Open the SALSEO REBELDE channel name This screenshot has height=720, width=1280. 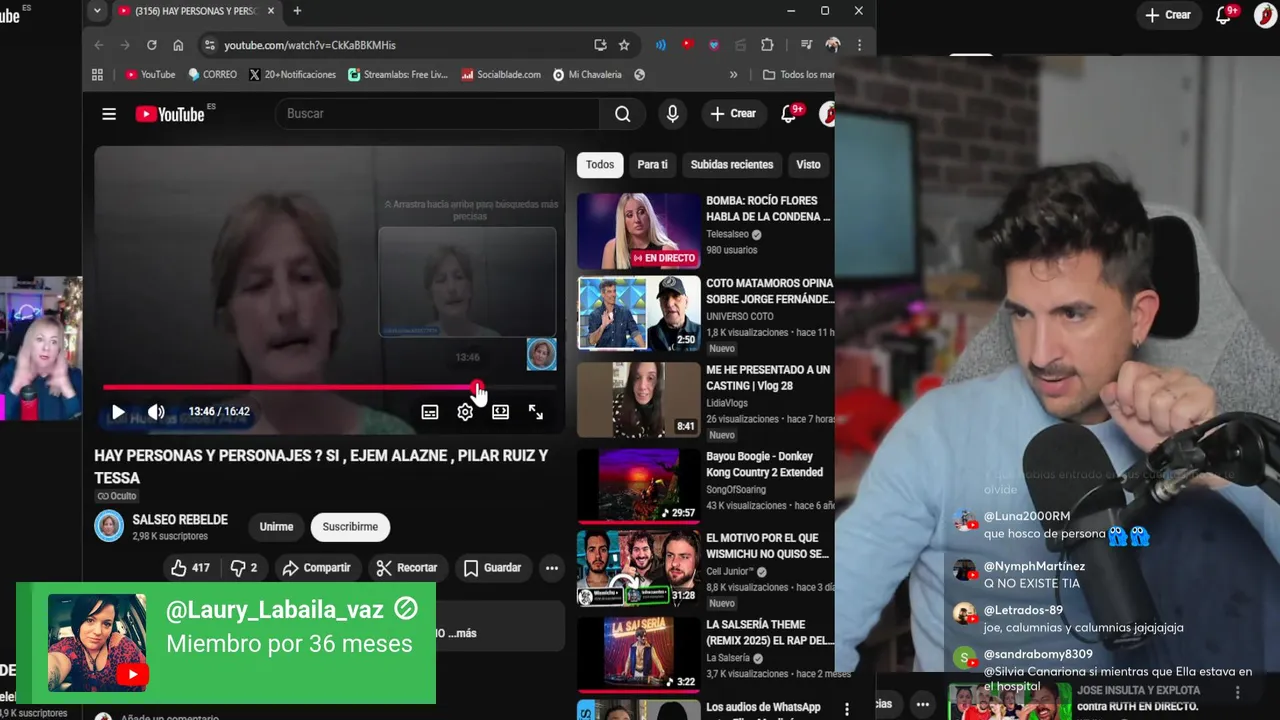180,520
